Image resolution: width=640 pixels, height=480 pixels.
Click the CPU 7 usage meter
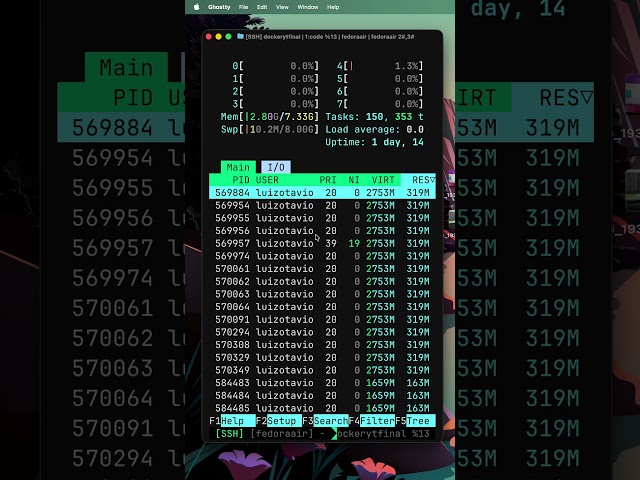(380, 104)
